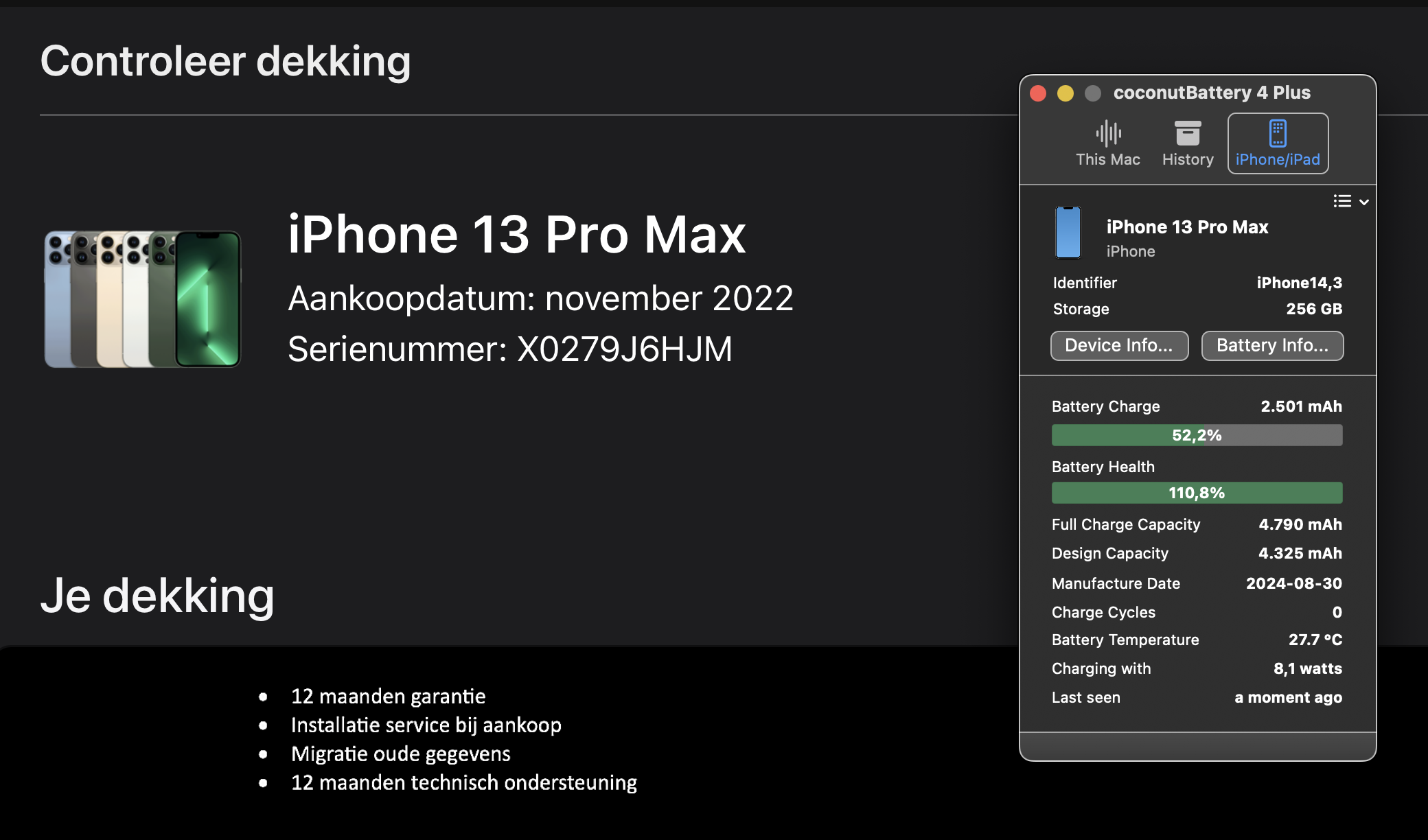Click the Aankoopdatum: november 2022 text

540,299
